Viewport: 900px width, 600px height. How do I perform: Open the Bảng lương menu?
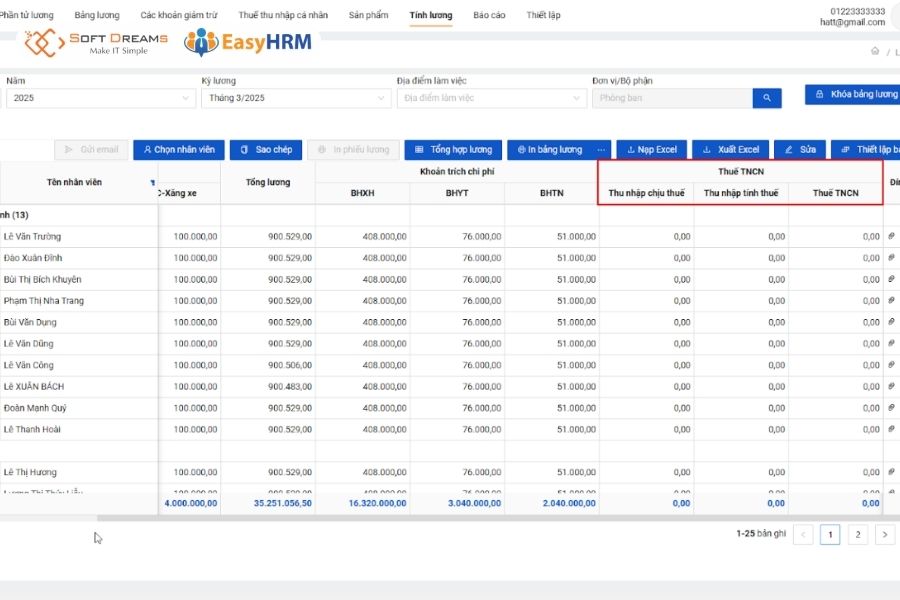pos(97,15)
